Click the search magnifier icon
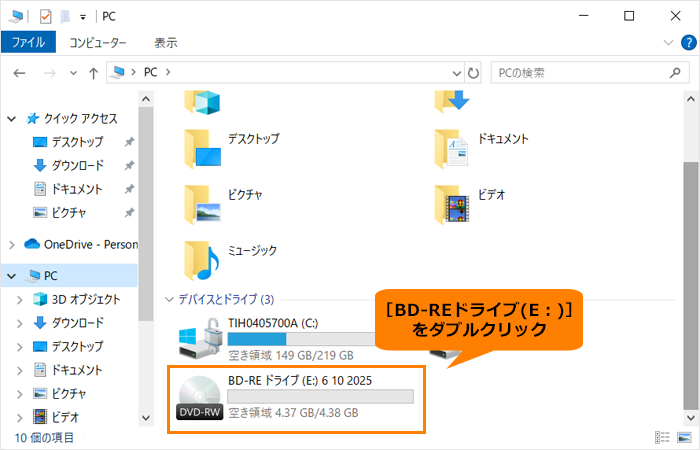 (675, 72)
